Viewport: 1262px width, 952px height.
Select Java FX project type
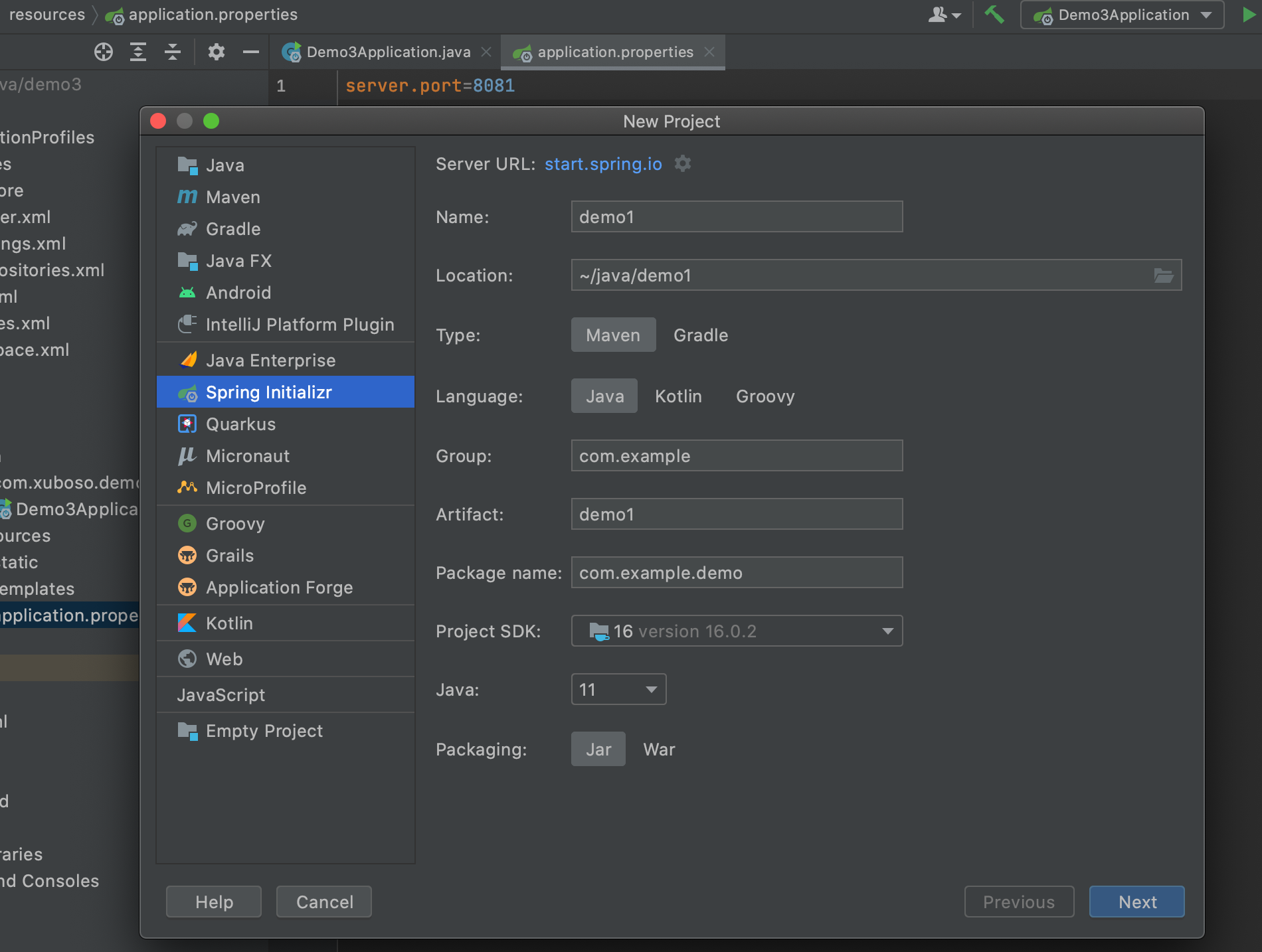click(x=286, y=261)
